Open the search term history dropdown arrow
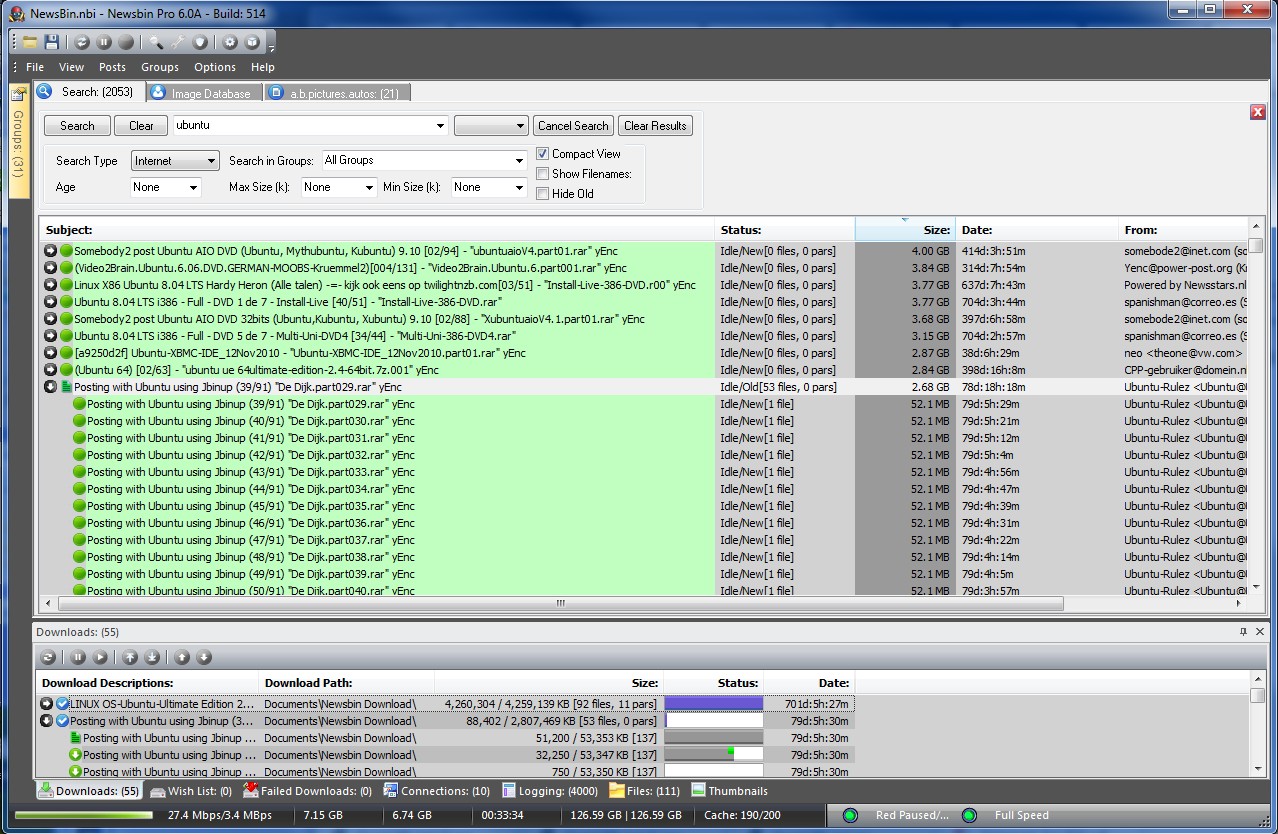 click(x=441, y=126)
